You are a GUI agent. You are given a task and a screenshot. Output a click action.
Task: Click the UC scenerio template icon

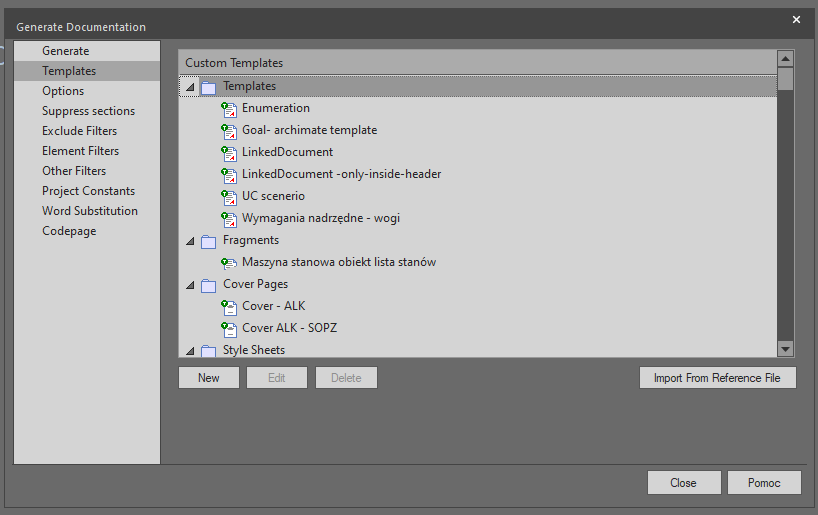pos(229,197)
